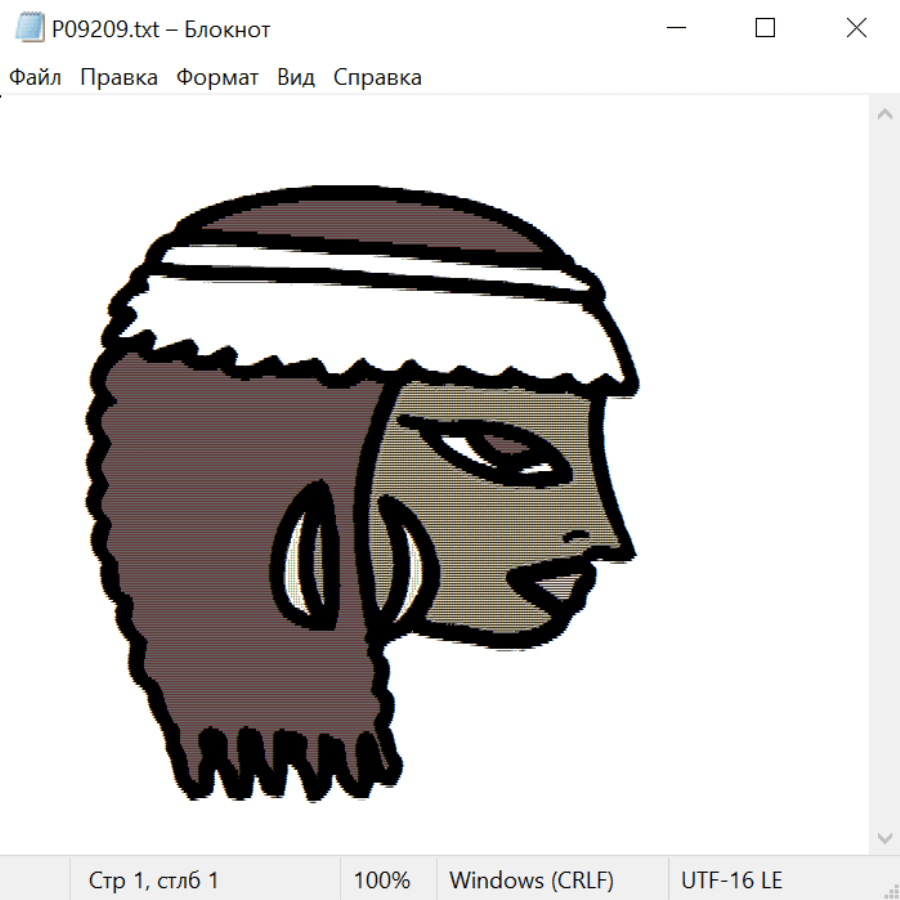The image size is (900, 900).
Task: Open the Правка menu
Action: (x=119, y=78)
